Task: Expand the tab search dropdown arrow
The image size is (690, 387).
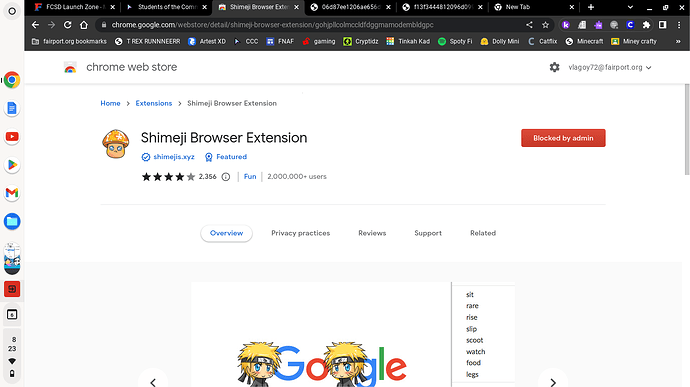Action: [x=630, y=7]
